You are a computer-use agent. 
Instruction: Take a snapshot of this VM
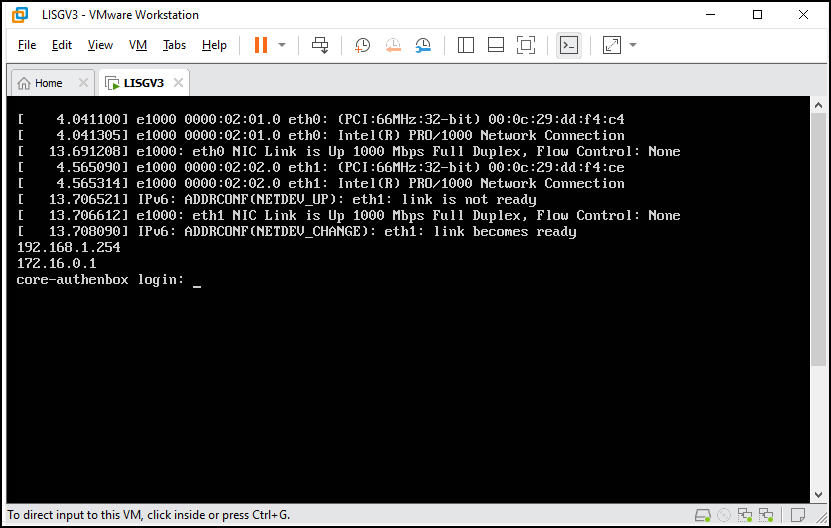pos(362,45)
